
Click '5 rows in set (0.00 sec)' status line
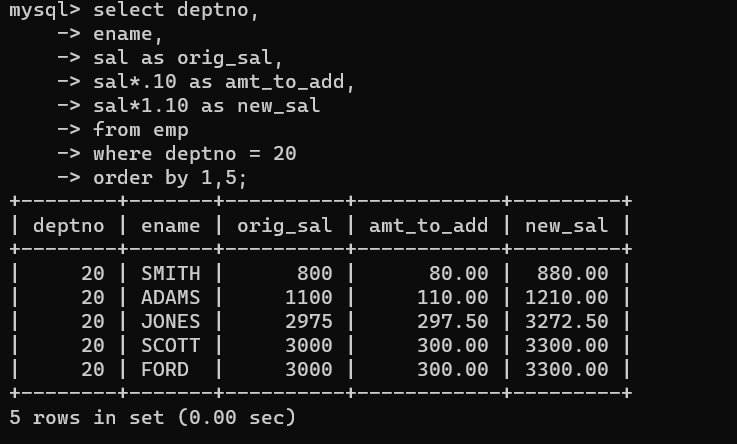pos(152,418)
